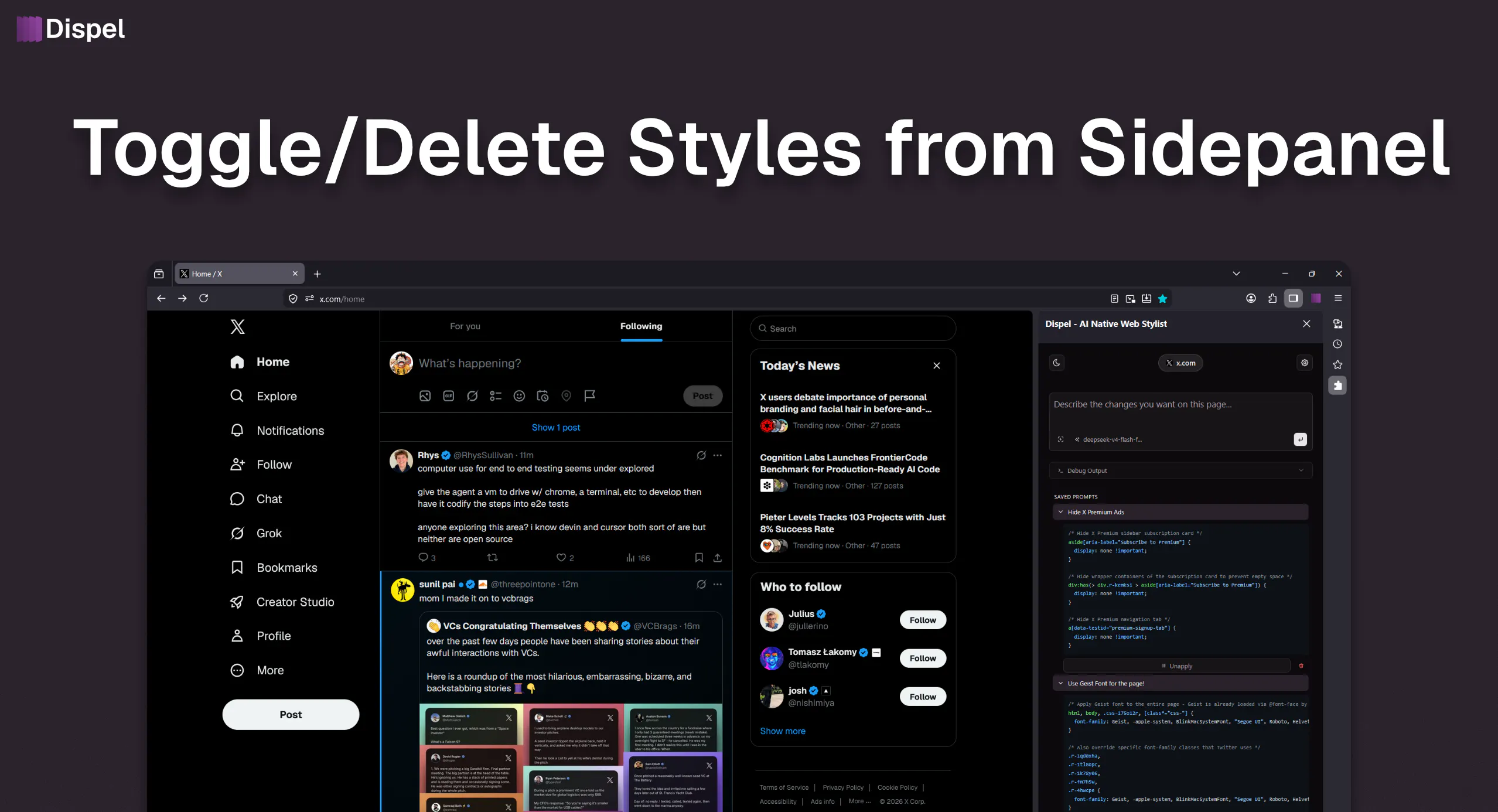Click the X logo in the left sidebar

(x=237, y=327)
